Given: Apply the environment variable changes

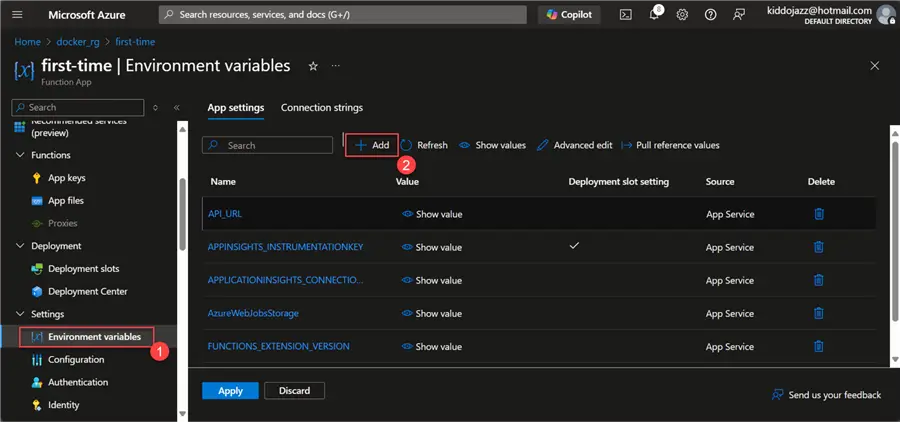Looking at the screenshot, I should [230, 391].
